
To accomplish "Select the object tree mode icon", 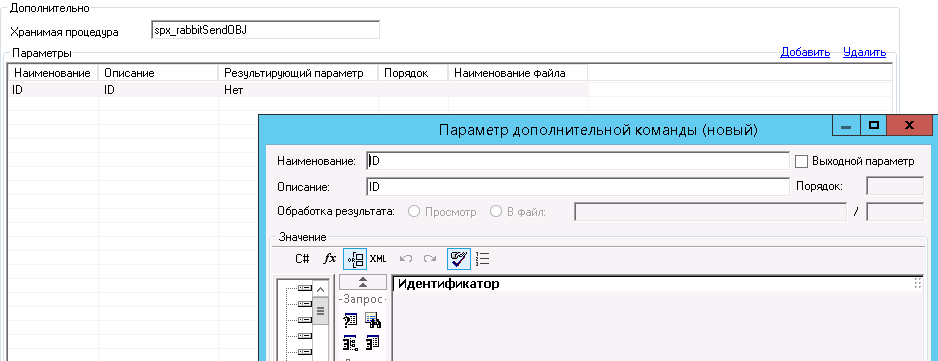I will (x=355, y=259).
